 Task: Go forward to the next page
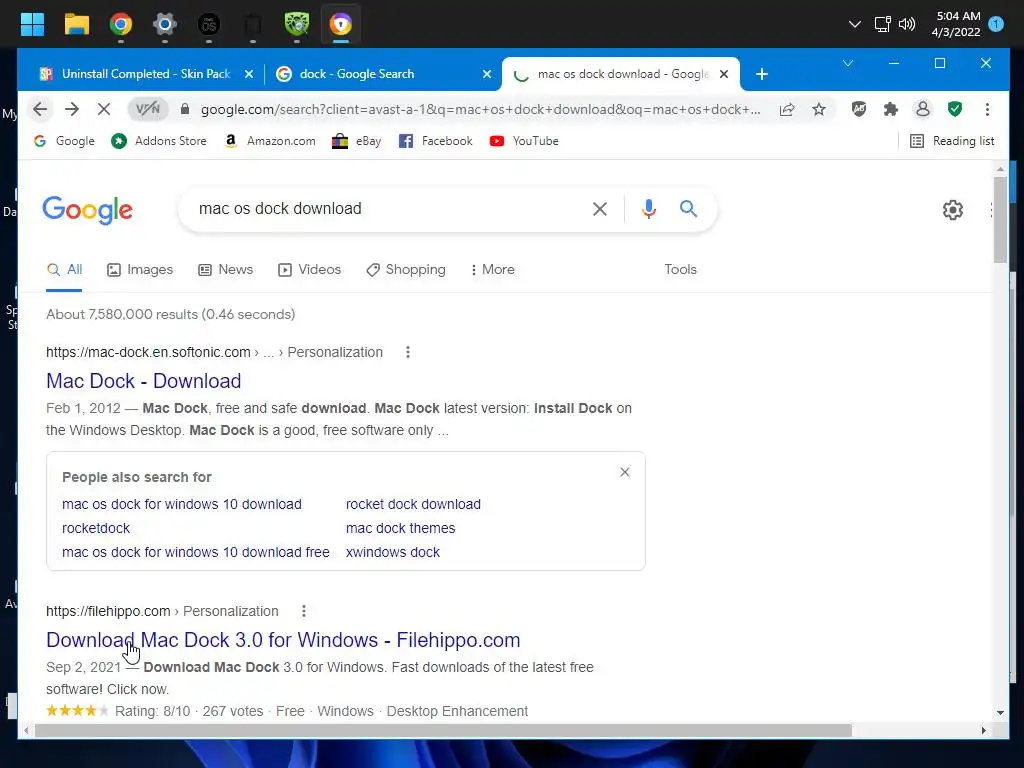(x=72, y=109)
